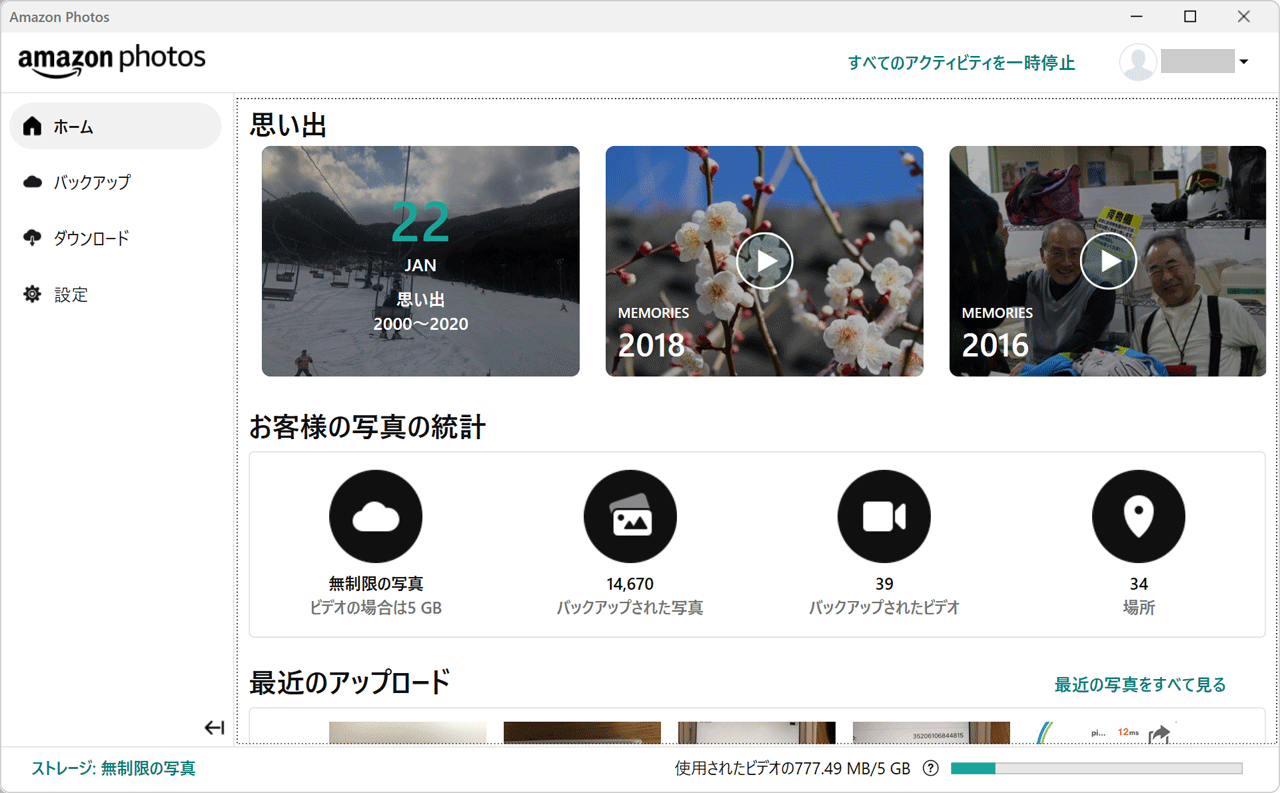Click 最近のアップロード heading
The image size is (1280, 793).
(350, 683)
